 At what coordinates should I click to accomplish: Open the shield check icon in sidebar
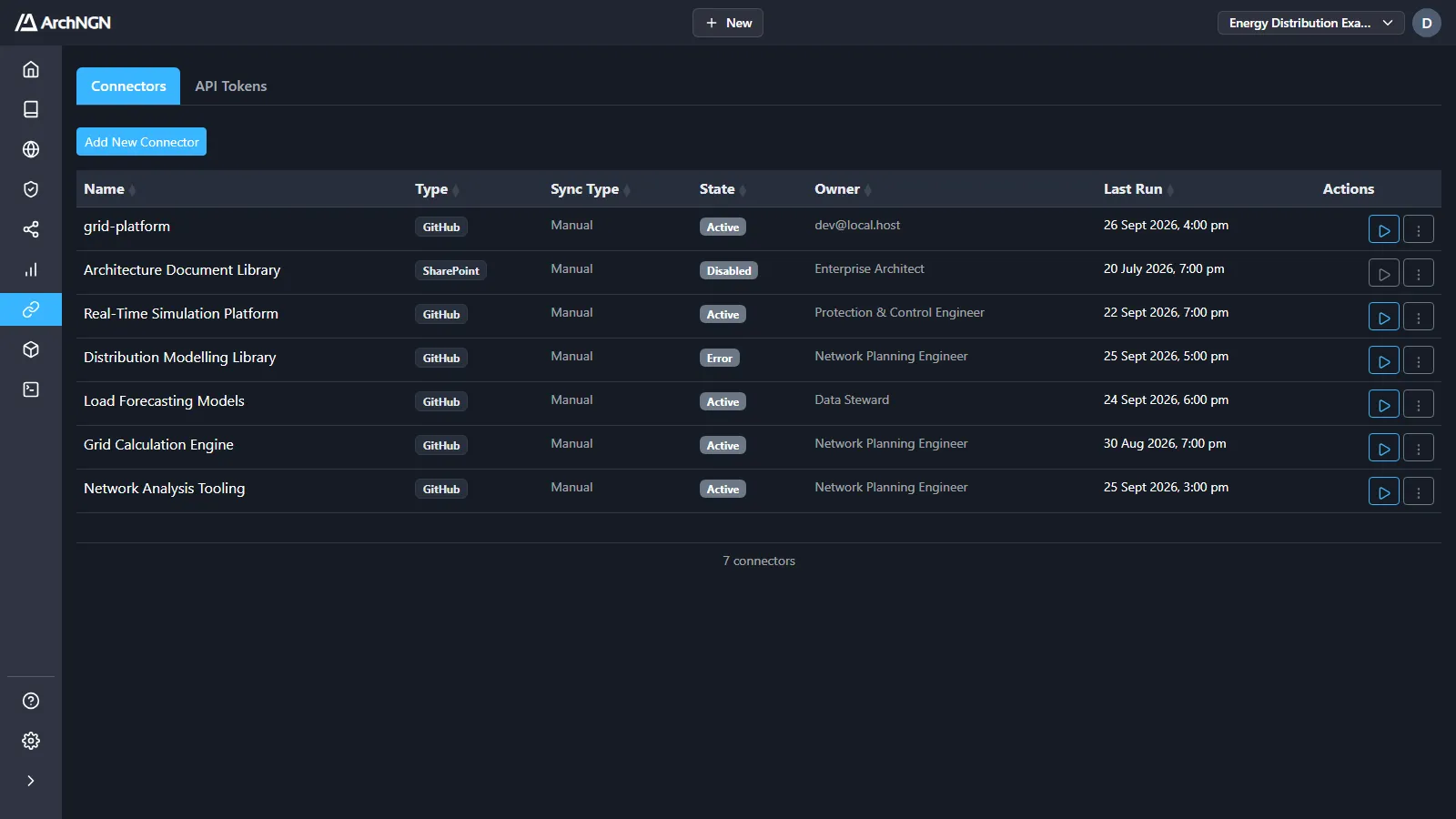(31, 189)
